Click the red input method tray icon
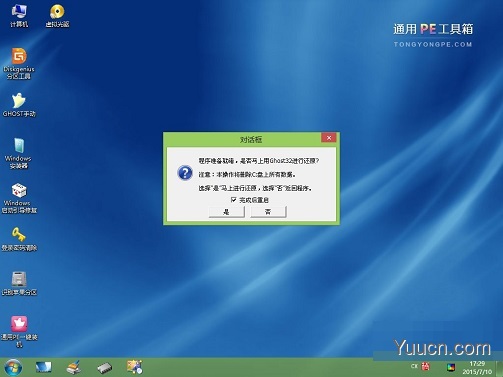503x377 pixels. [425, 367]
